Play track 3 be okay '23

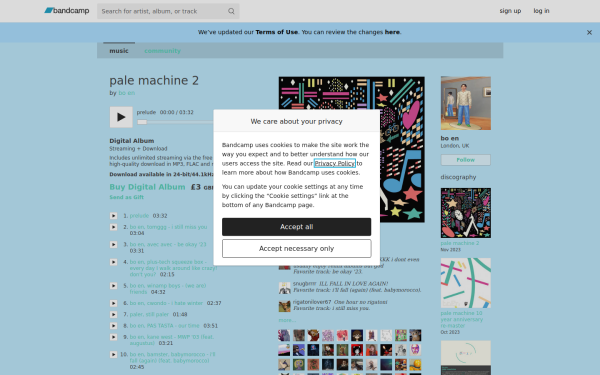pyautogui.click(x=114, y=245)
